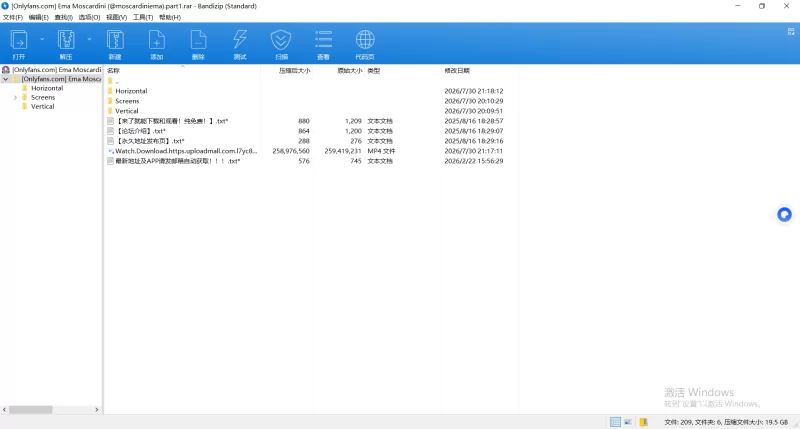Screen dimensions: 800x429
Task: Sort by compressed size (压缩后大小) column header
Action: pos(294,70)
